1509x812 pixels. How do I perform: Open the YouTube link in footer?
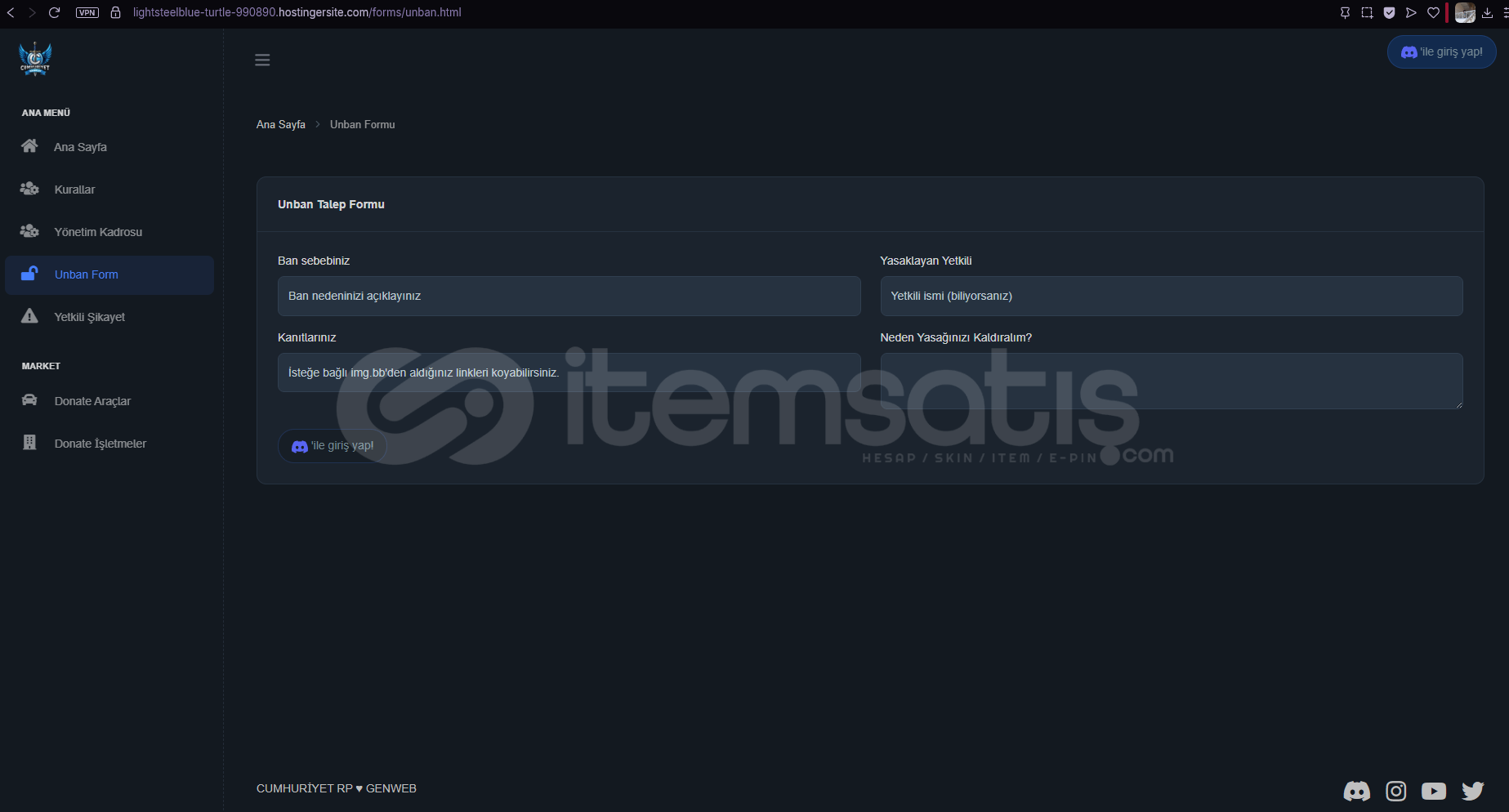click(x=1434, y=791)
